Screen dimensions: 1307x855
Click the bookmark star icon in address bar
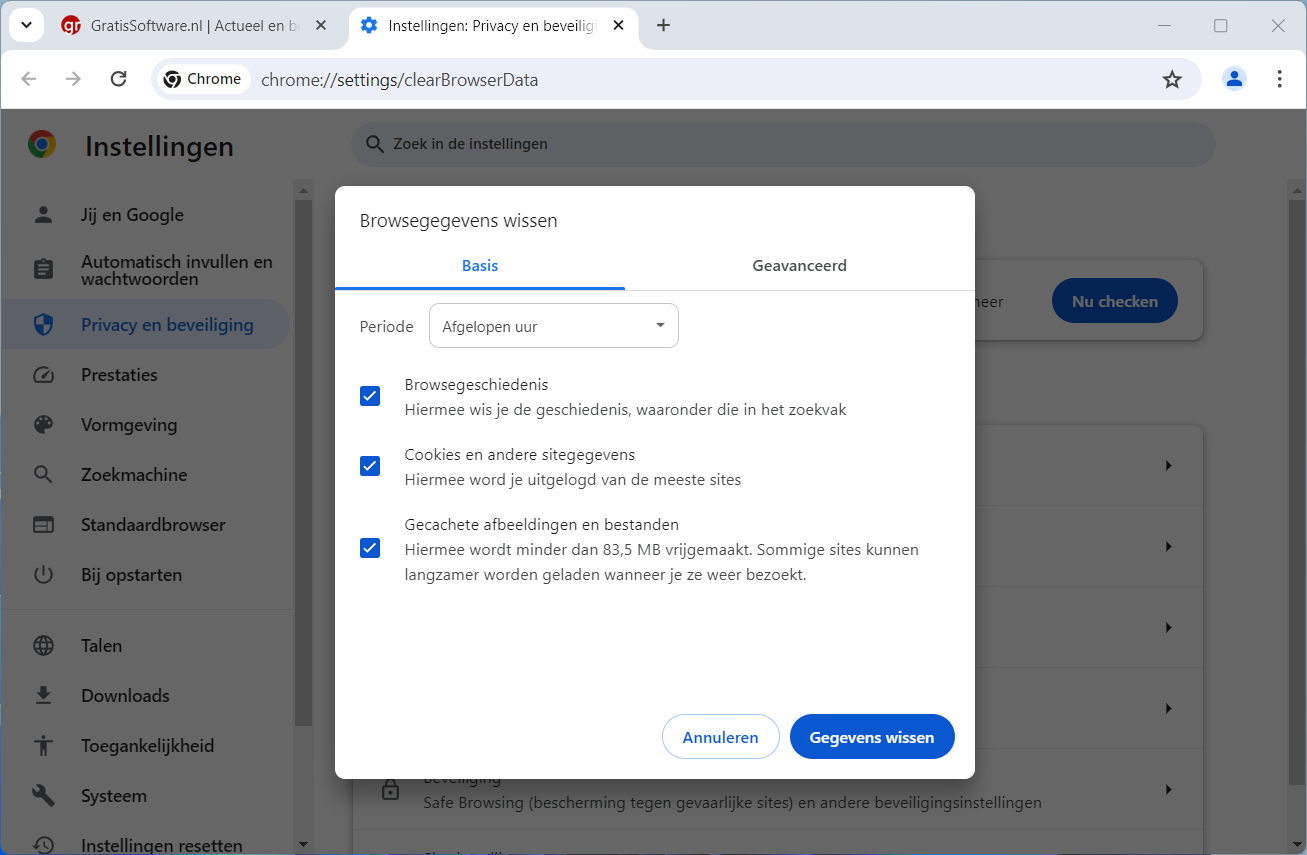click(1172, 80)
